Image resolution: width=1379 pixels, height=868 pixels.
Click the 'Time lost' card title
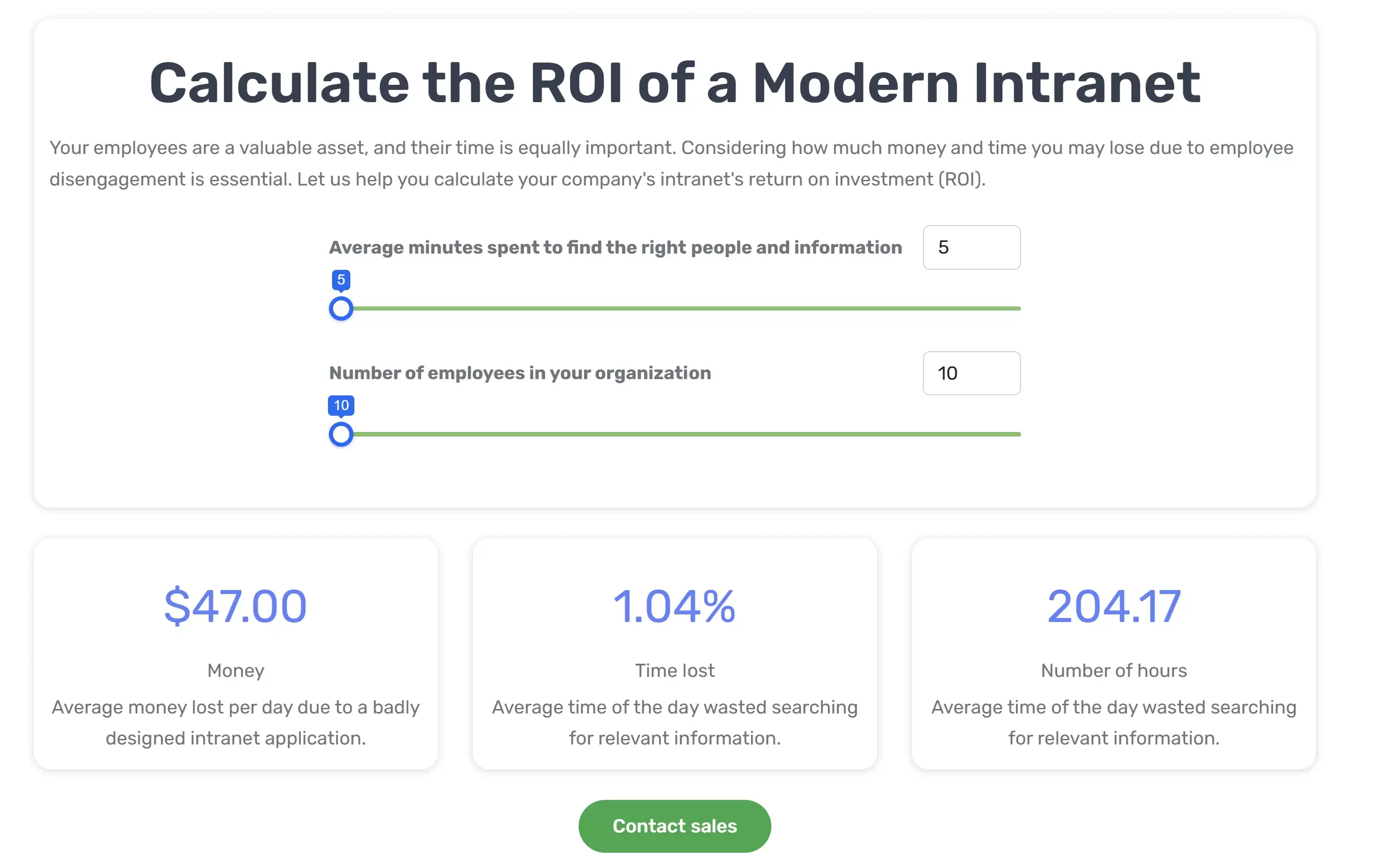tap(674, 670)
